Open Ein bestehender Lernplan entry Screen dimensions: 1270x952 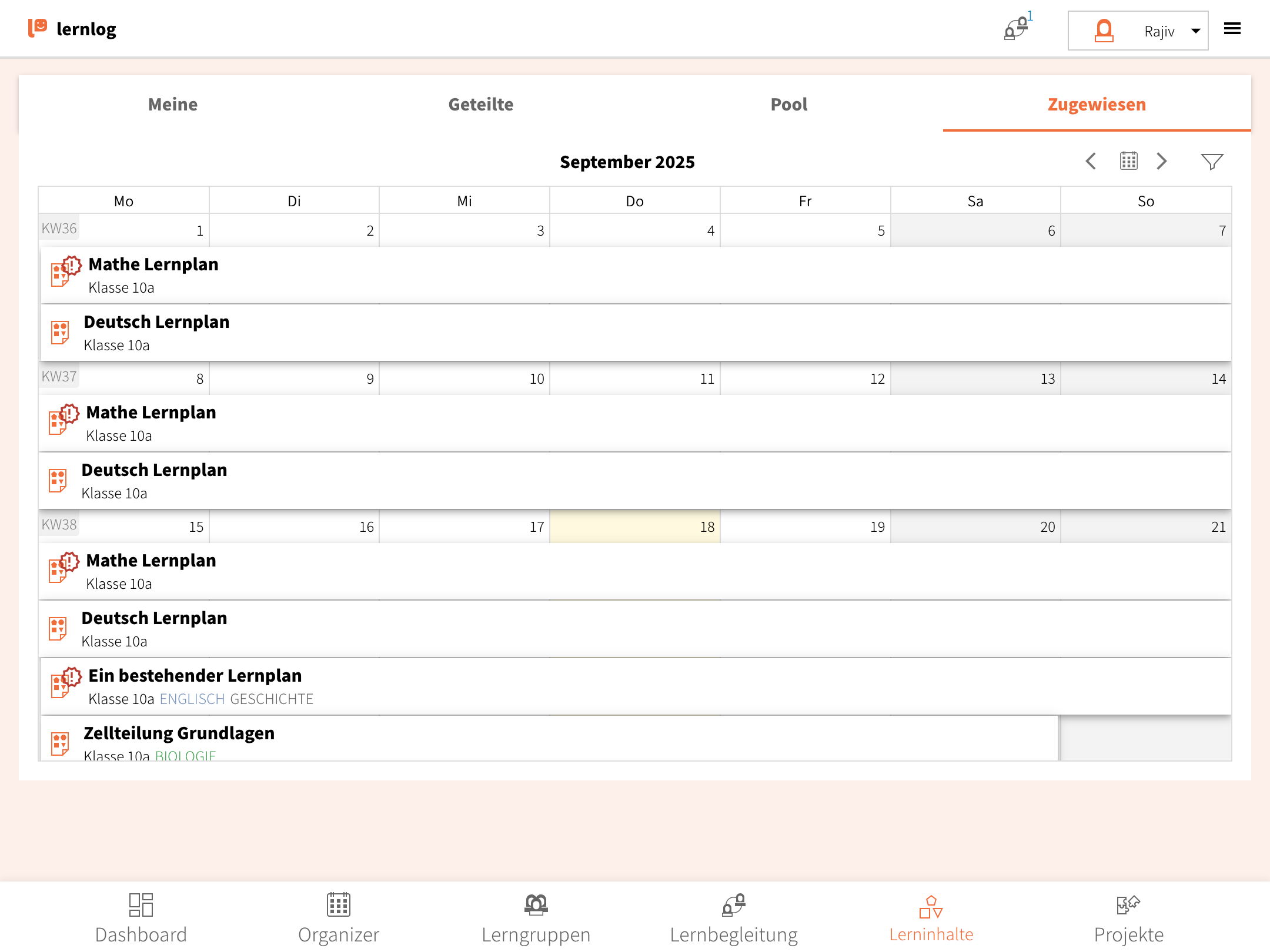point(195,676)
